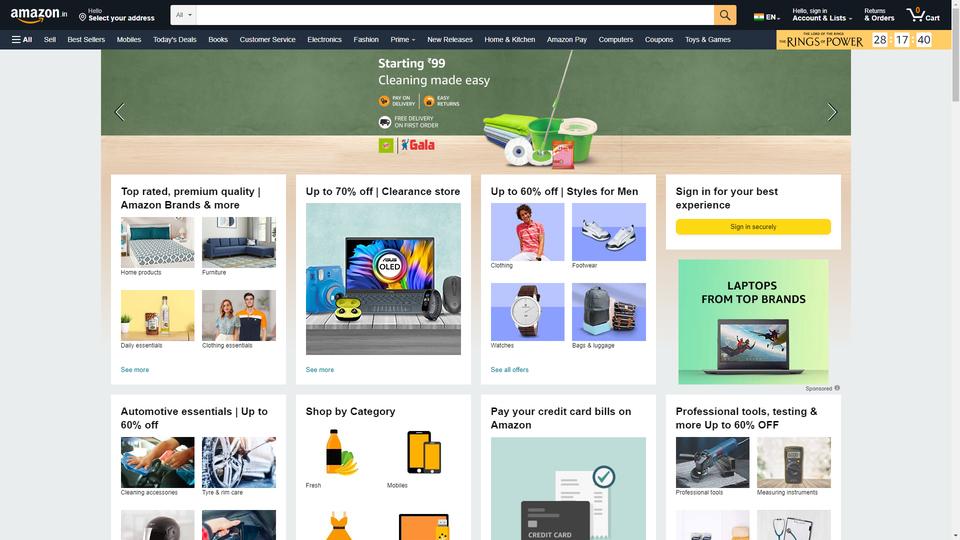
Task: Open the shopping cart icon
Action: (923, 15)
